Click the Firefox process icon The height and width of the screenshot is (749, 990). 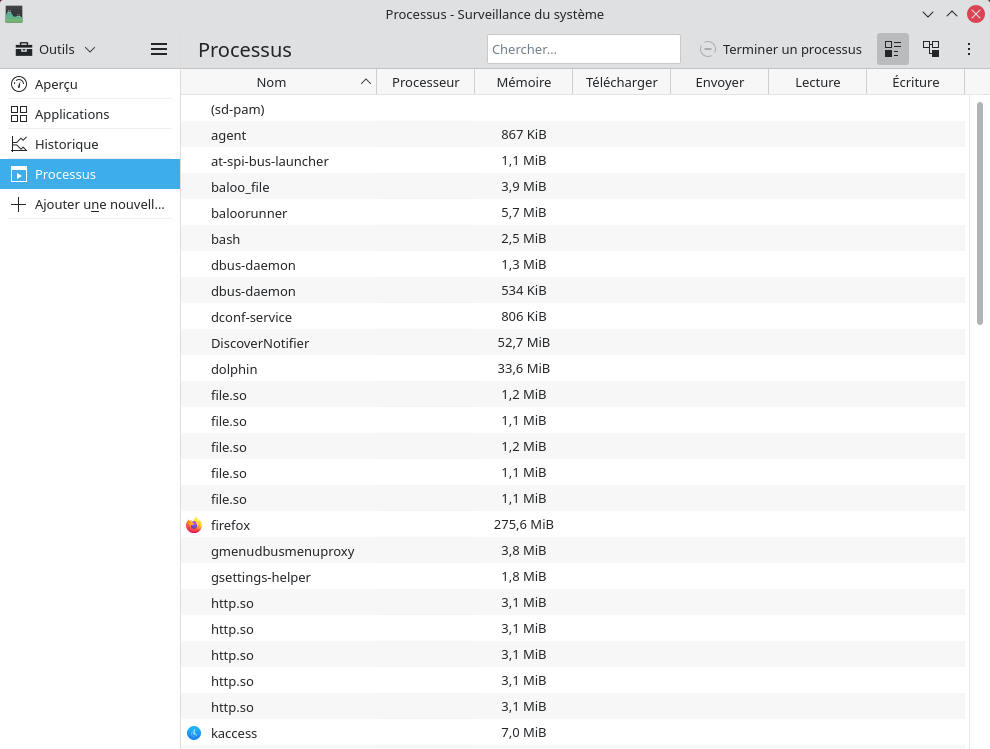[194, 525]
